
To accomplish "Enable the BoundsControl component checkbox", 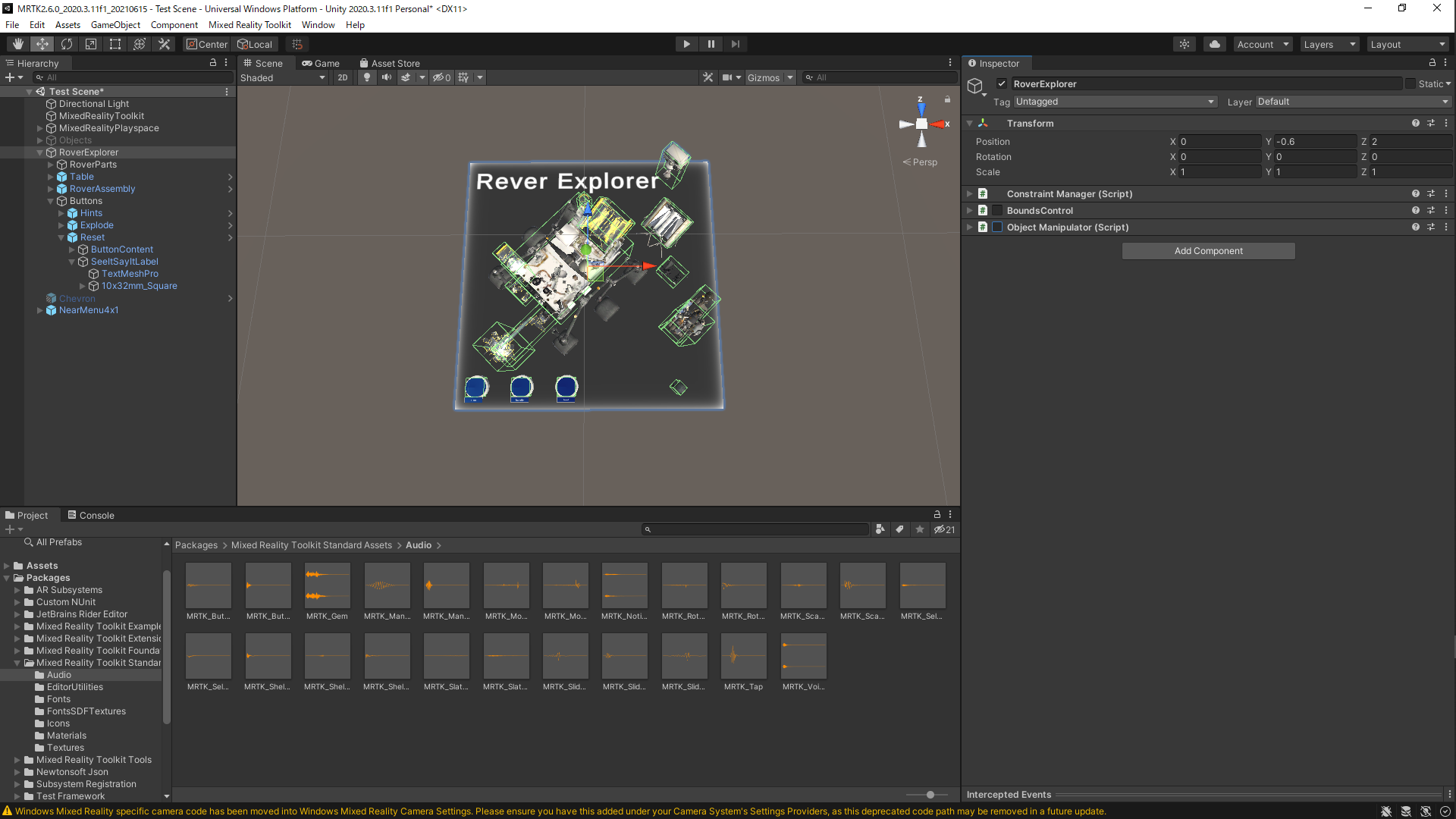I will tap(998, 211).
